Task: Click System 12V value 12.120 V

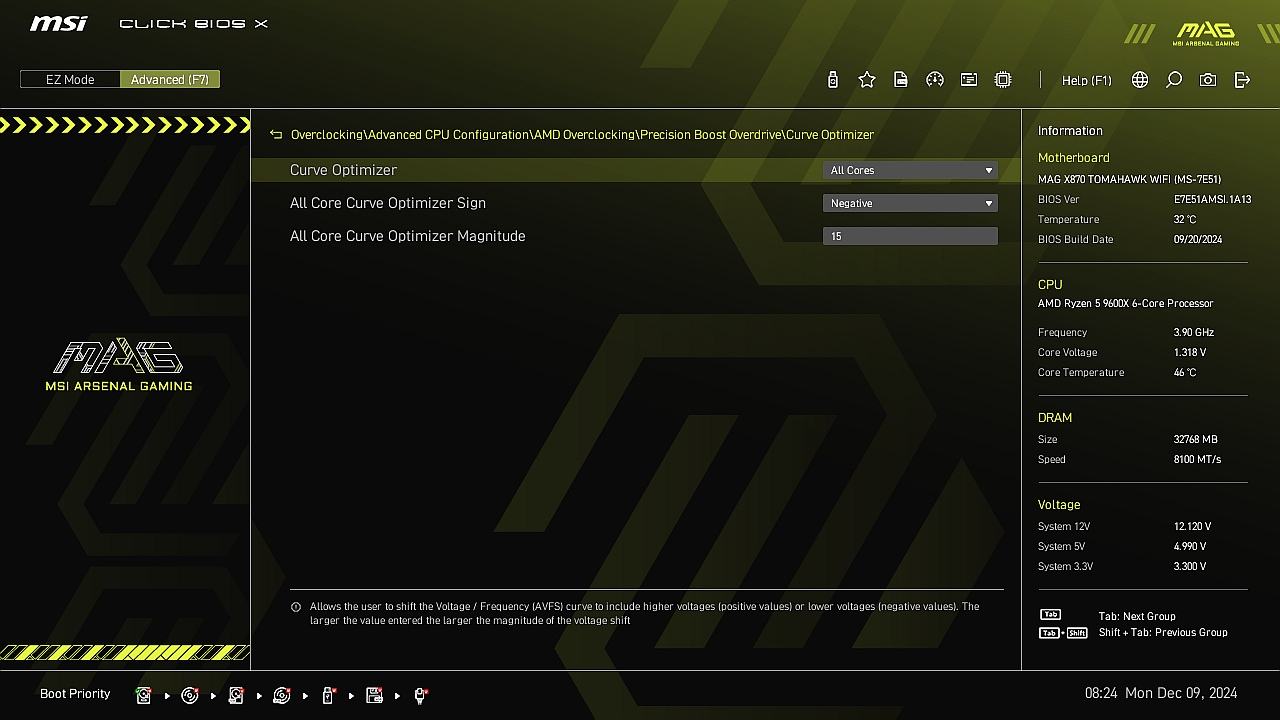Action: (1192, 526)
